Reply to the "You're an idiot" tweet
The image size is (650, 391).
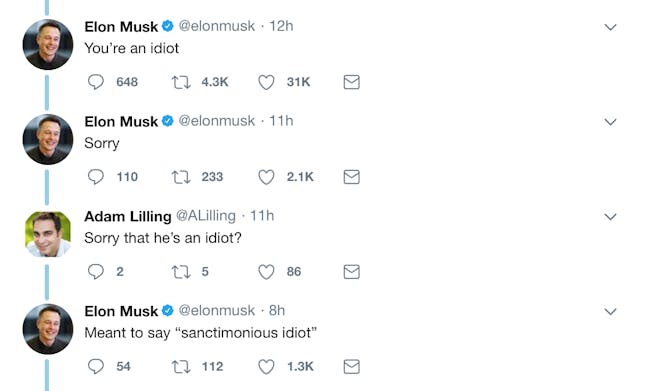coord(96,82)
